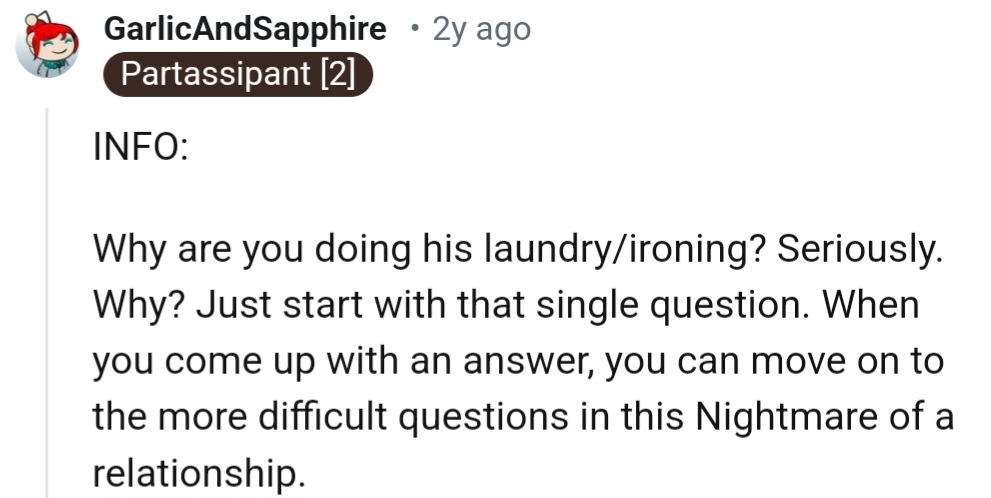
Task: Click the word "Seriously." in the comment
Action: 860,248
